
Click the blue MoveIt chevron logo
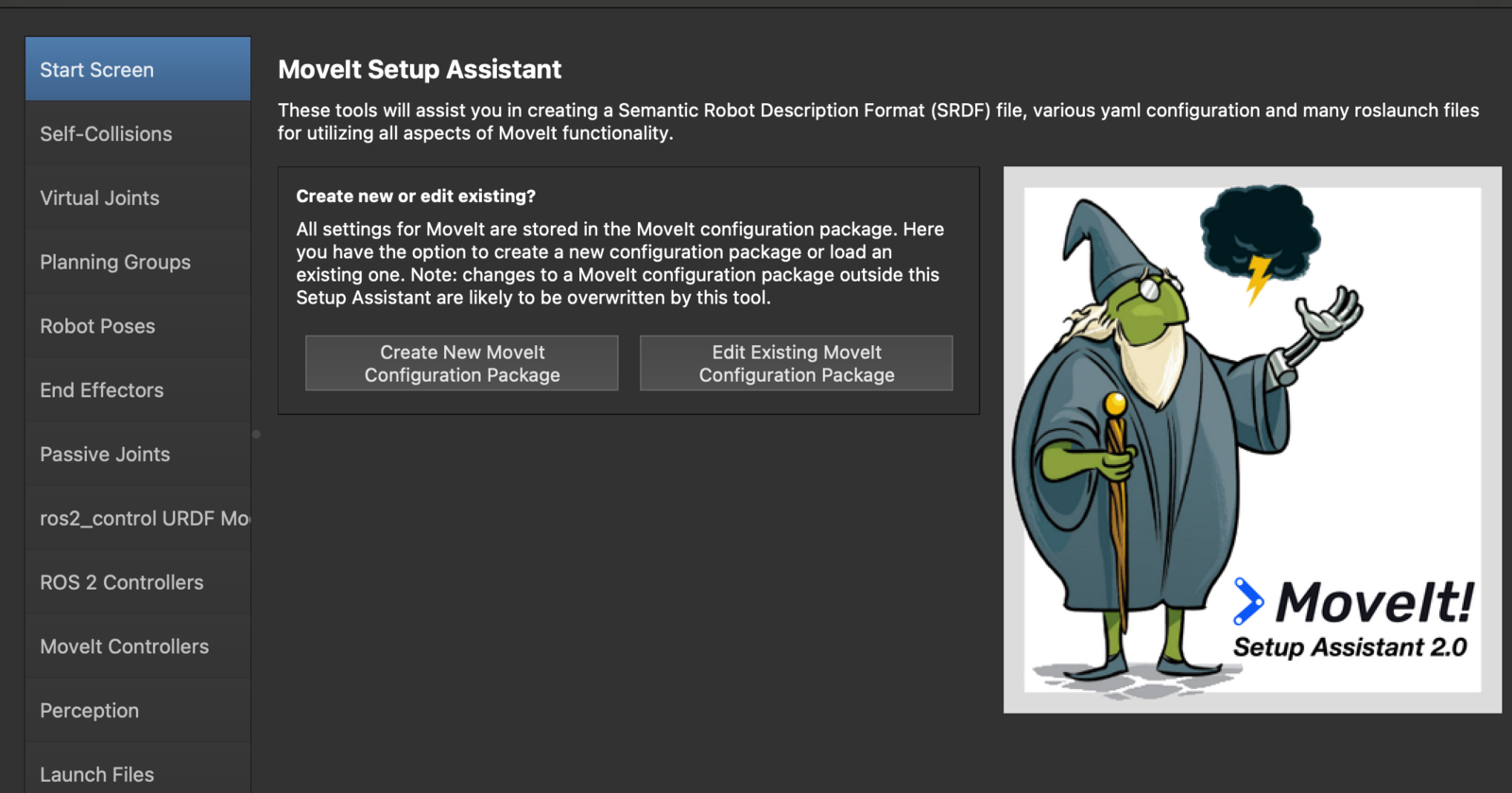tap(1248, 601)
